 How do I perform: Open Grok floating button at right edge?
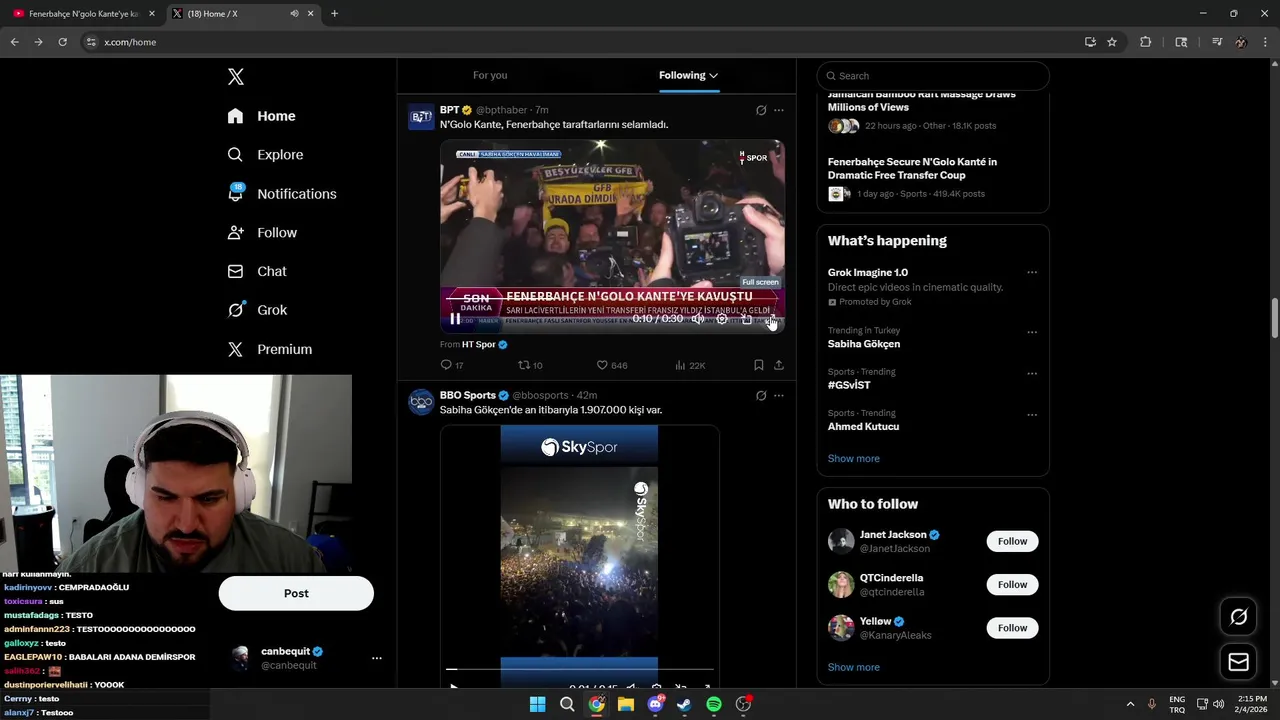click(1238, 617)
